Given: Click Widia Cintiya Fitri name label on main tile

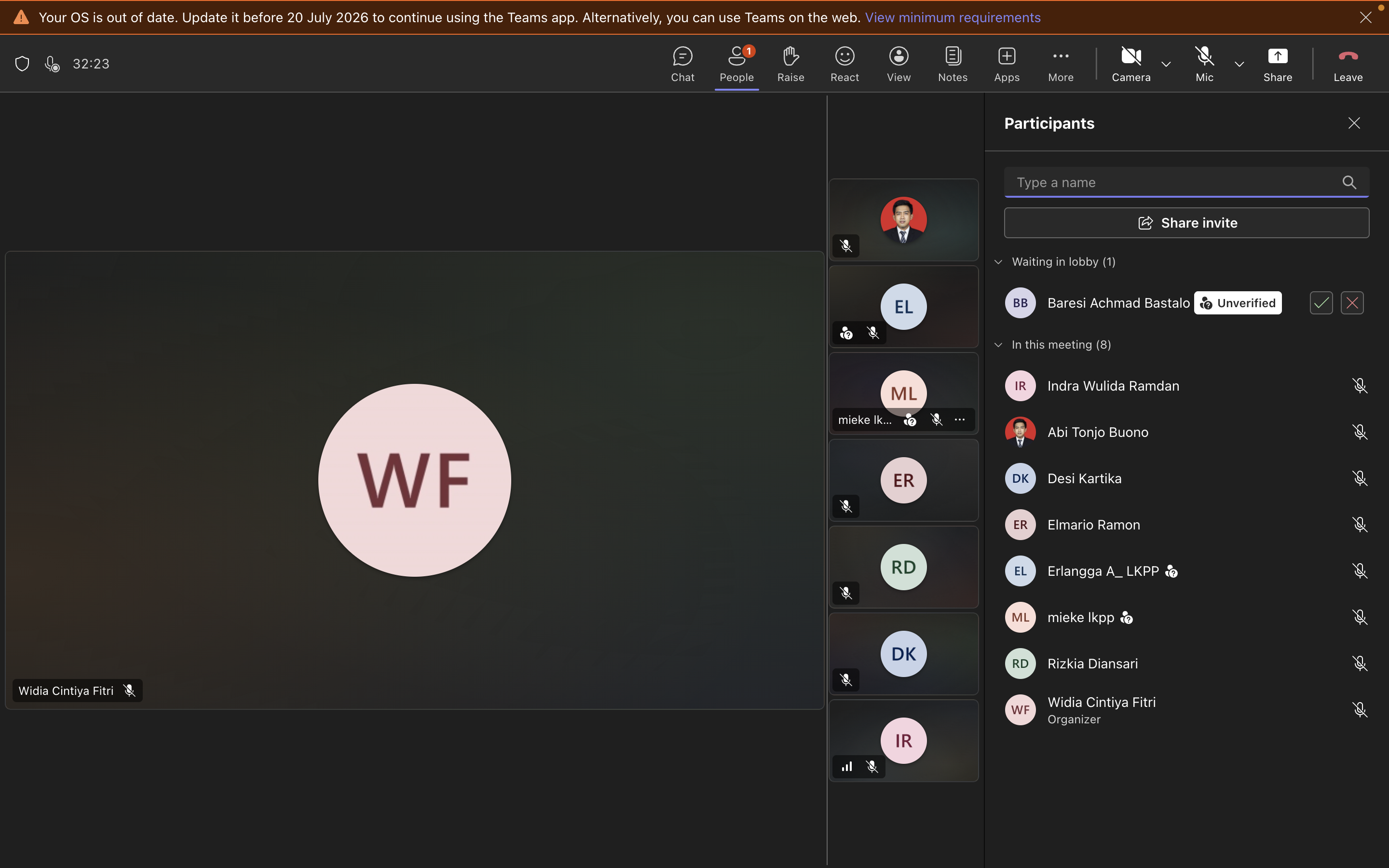Looking at the screenshot, I should click(66, 691).
